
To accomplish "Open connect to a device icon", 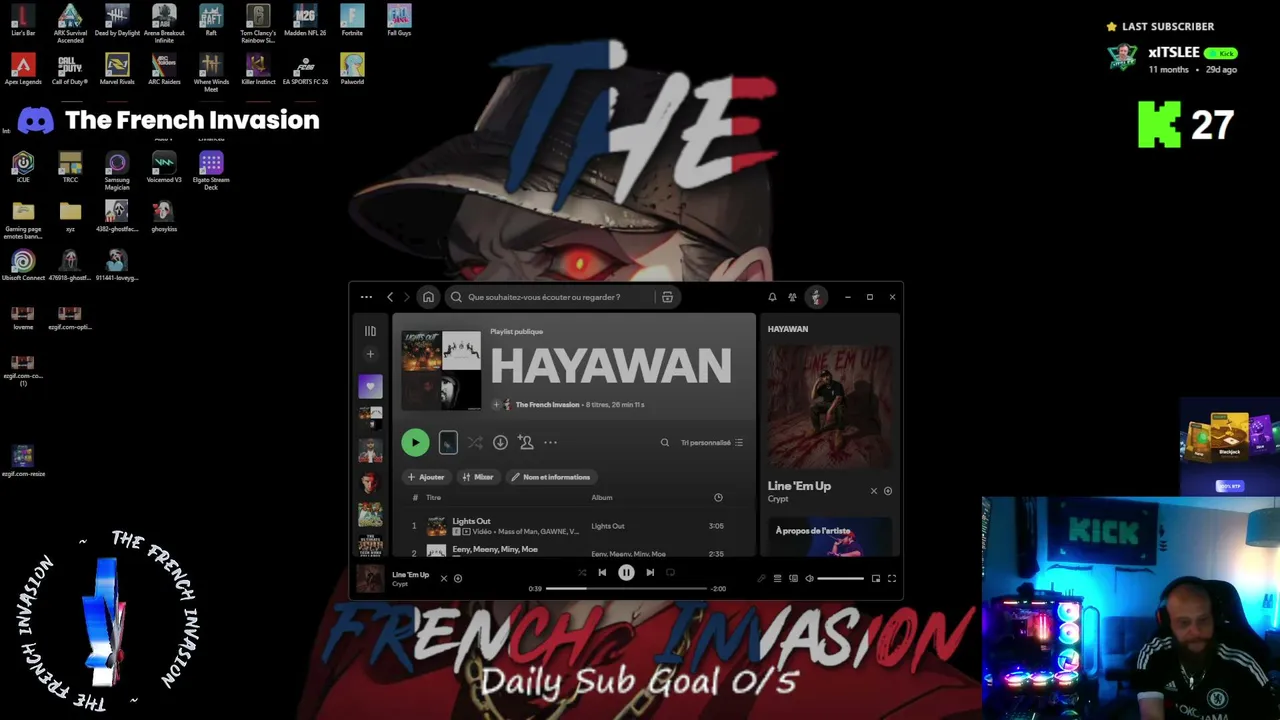I will point(793,578).
